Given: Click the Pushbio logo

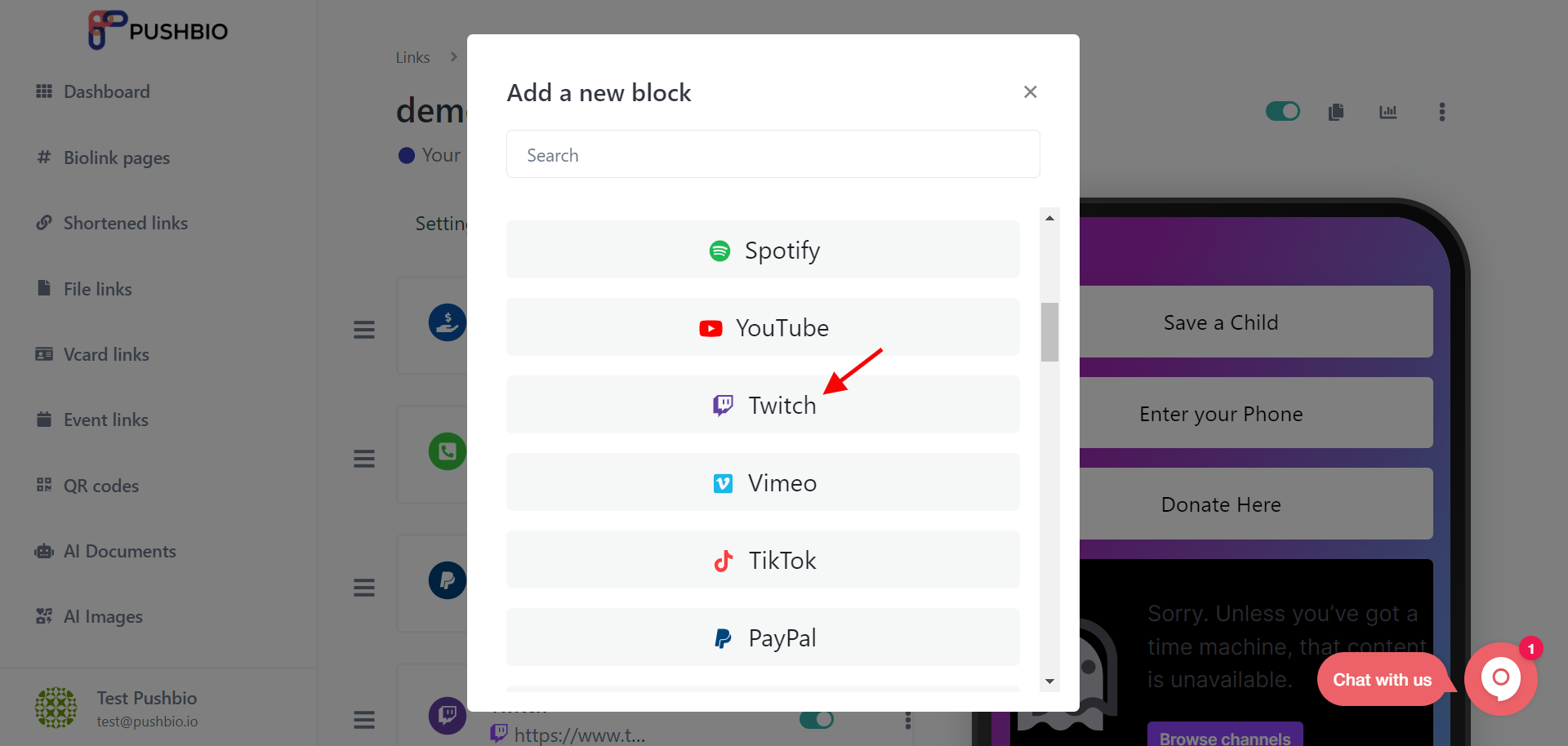Looking at the screenshot, I should click(x=158, y=30).
